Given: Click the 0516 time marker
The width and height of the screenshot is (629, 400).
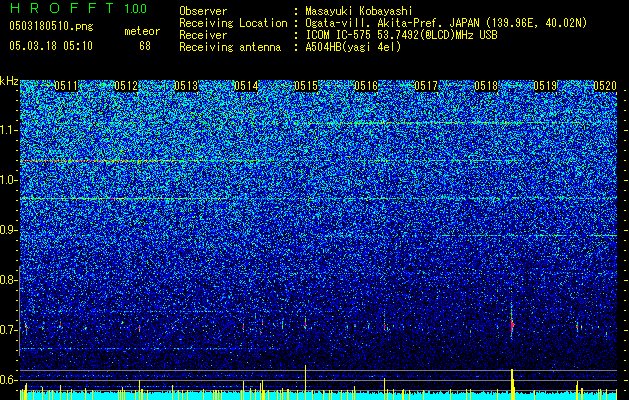Looking at the screenshot, I should coord(366,86).
